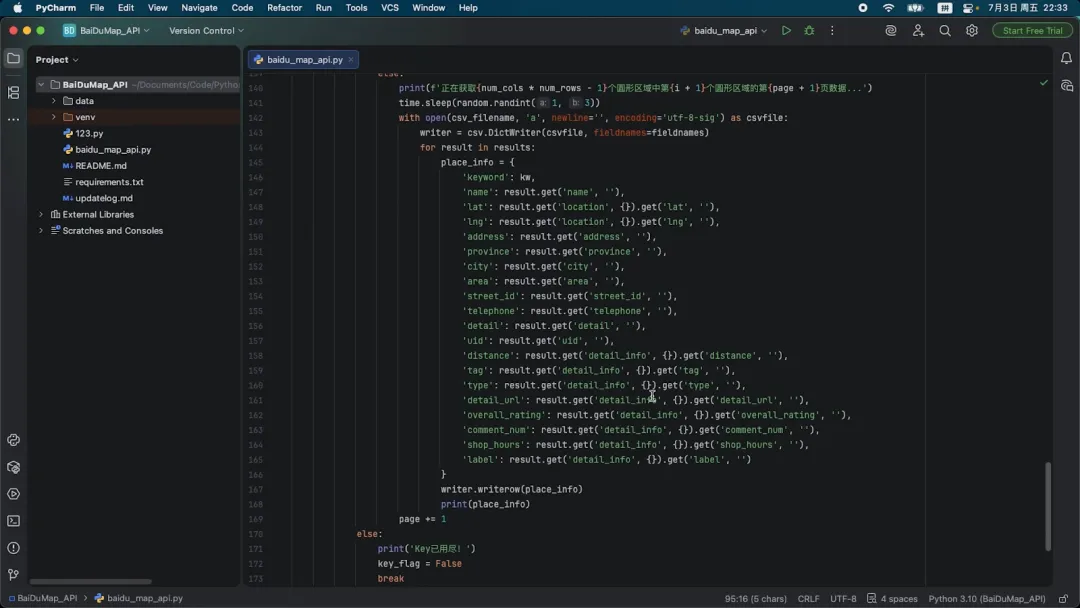
Task: Open the Git version control tool window
Action: 13,575
